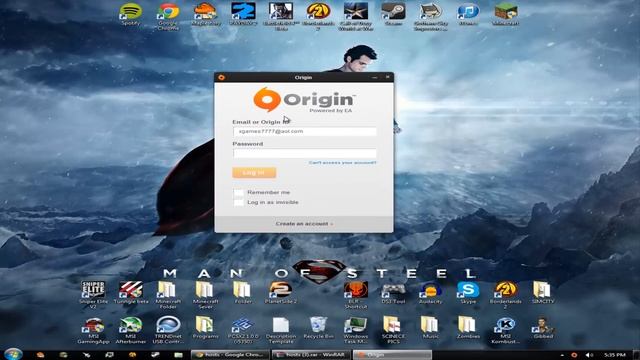Open MSI Kombustor shortcut
Viewport: 640px width, 360px height.
(505, 331)
